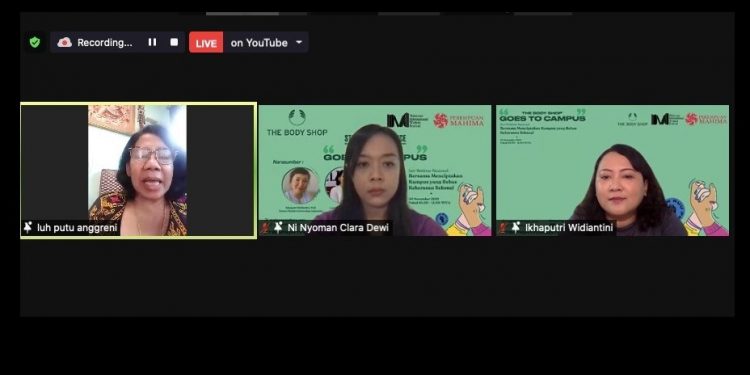Click the 'Ni Nyoman Clara Dewi' name label
This screenshot has width=750, height=375.
pyautogui.click(x=338, y=228)
